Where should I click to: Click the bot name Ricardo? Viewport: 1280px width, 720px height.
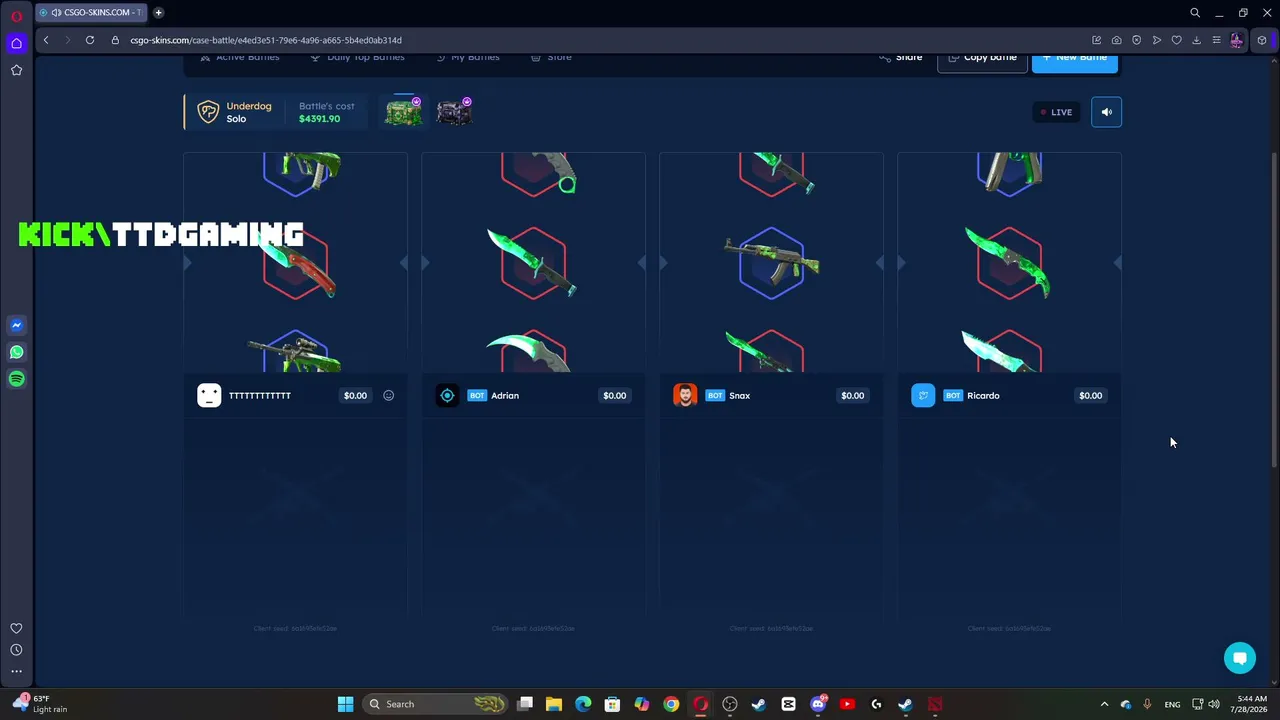pyautogui.click(x=983, y=396)
